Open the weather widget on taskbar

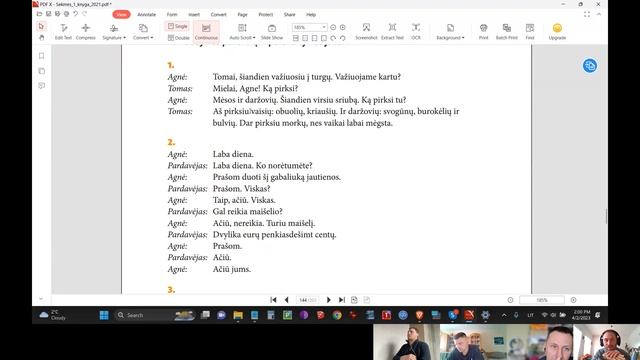tap(52, 315)
